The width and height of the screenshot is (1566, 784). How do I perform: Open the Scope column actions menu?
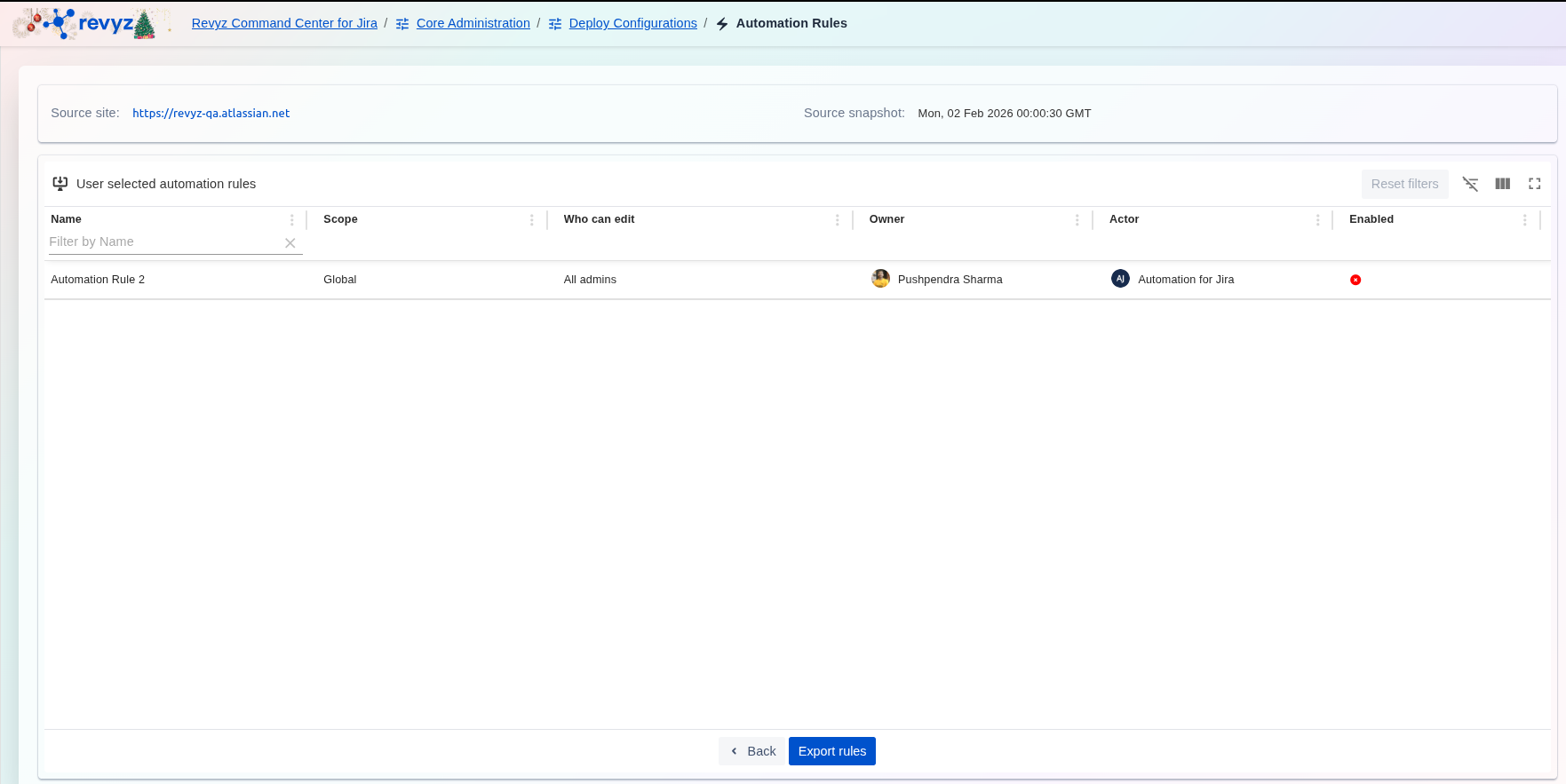531,220
